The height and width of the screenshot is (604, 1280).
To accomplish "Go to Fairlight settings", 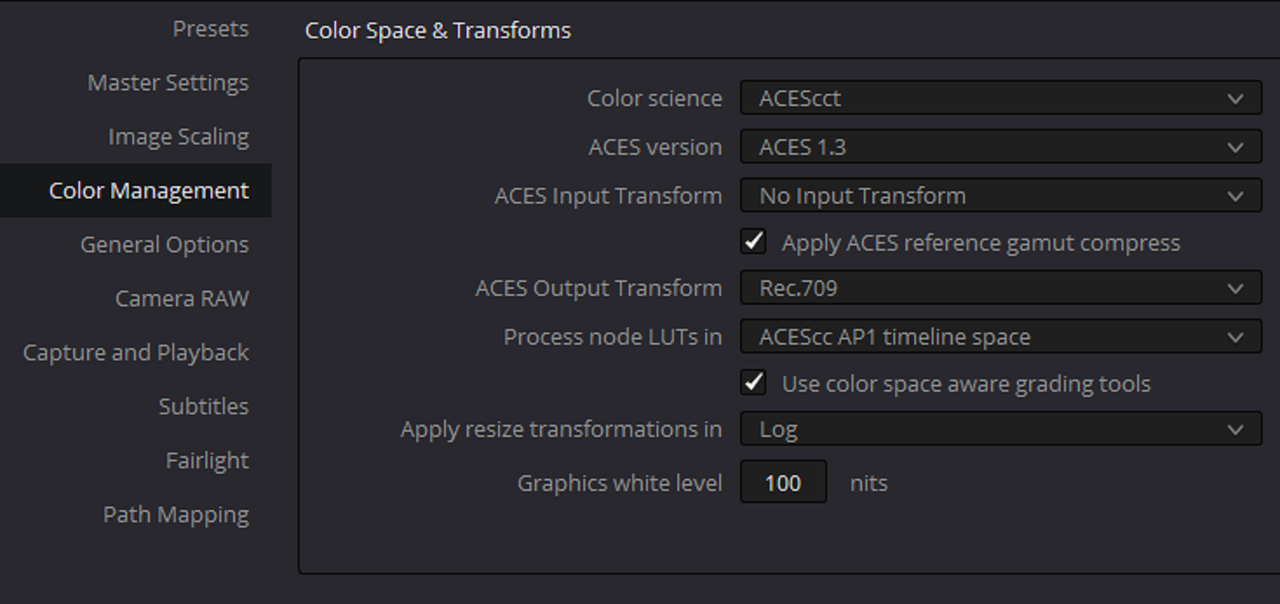I will coord(207,461).
